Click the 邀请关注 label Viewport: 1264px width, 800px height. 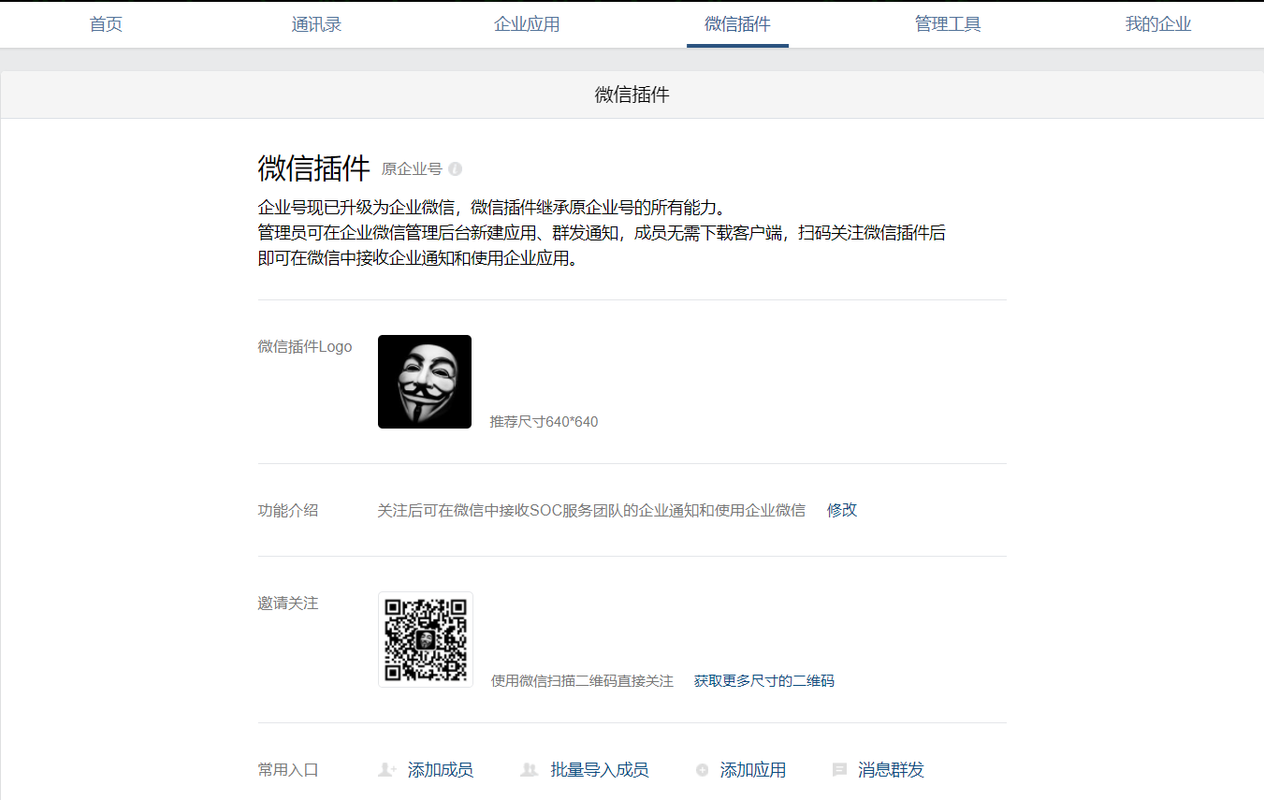tap(288, 603)
